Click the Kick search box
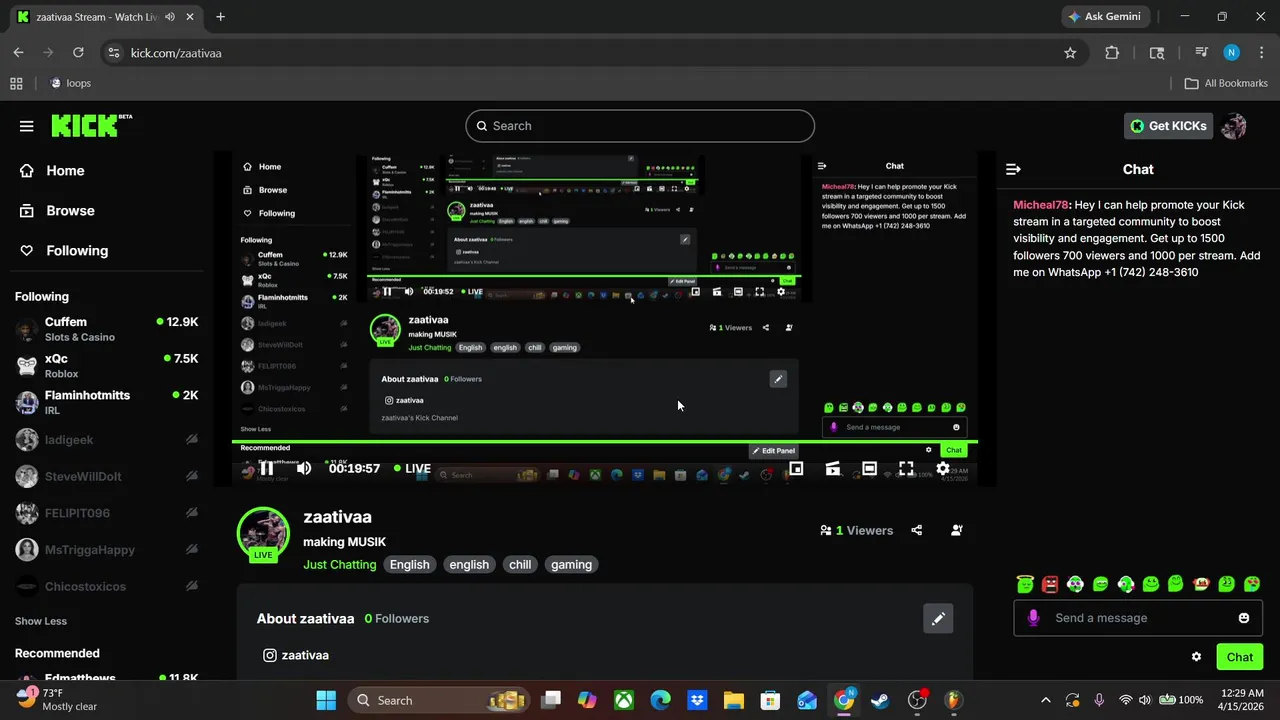The image size is (1280, 720). coord(640,126)
